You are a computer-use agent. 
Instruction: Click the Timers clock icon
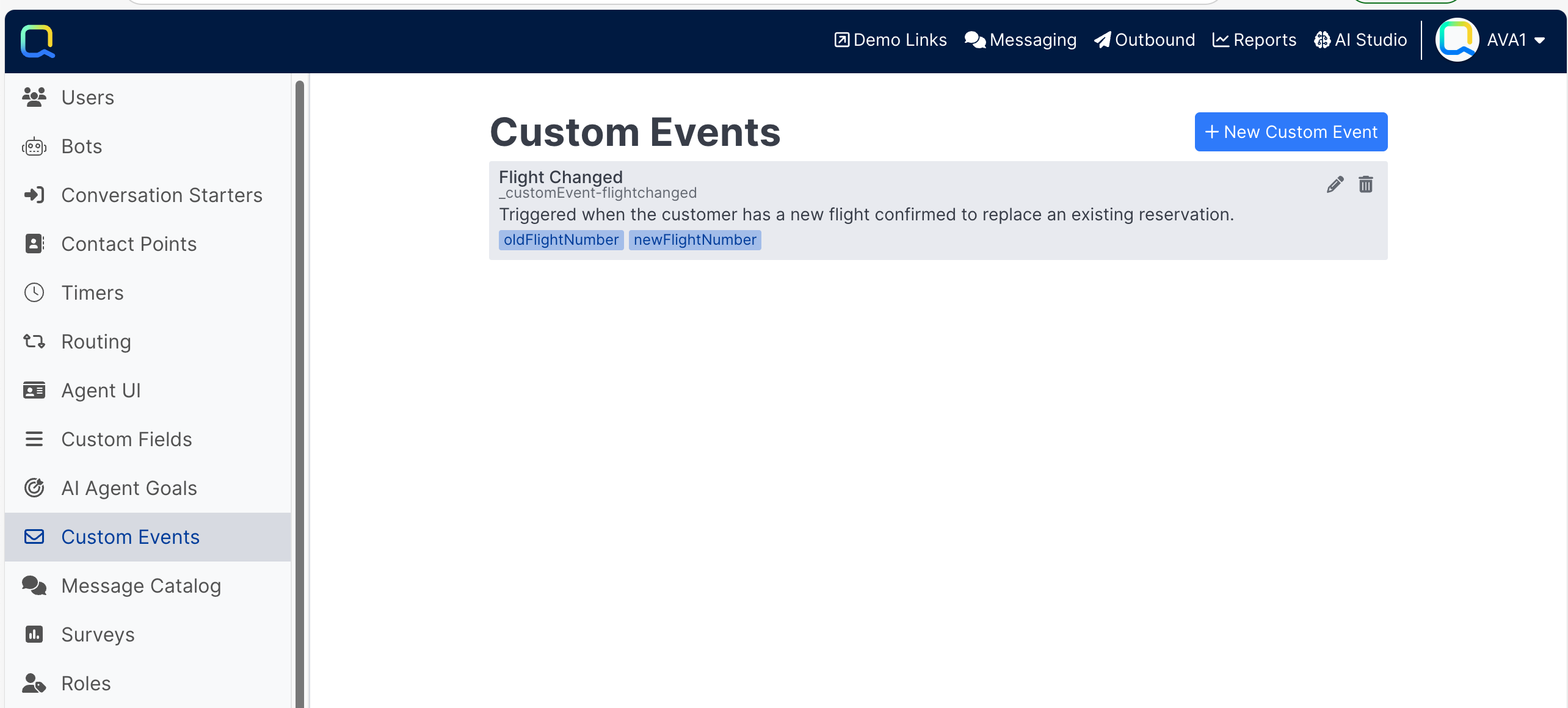(34, 293)
